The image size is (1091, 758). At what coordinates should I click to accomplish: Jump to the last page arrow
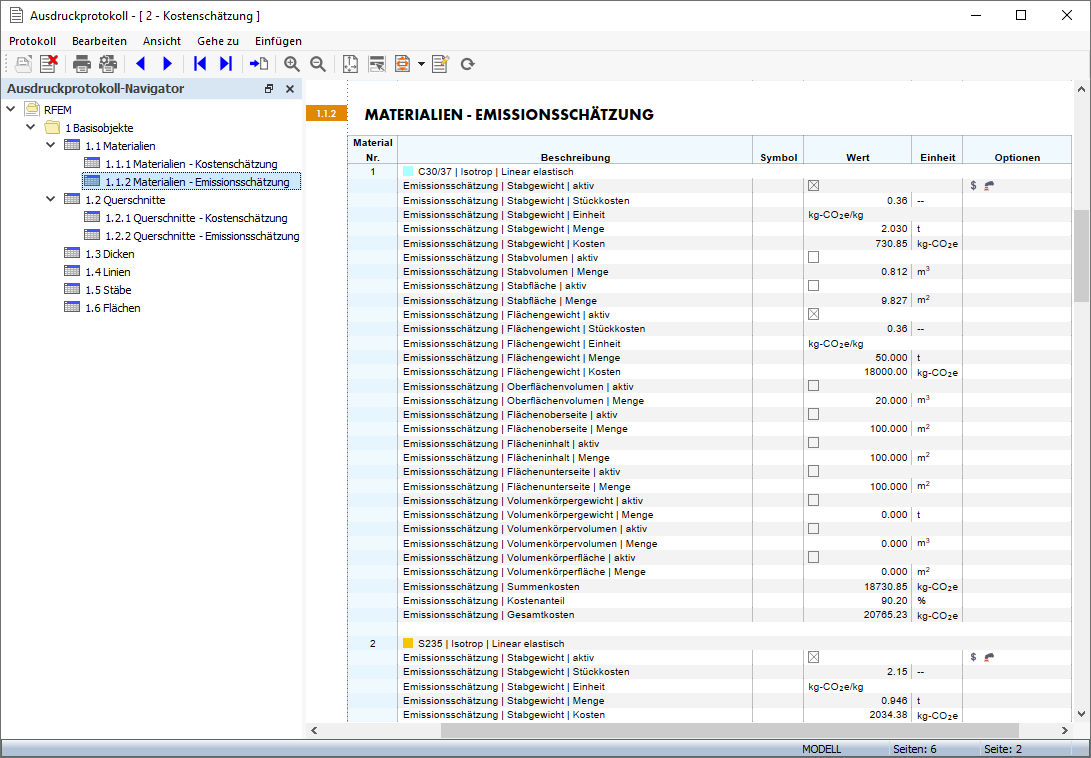point(226,64)
